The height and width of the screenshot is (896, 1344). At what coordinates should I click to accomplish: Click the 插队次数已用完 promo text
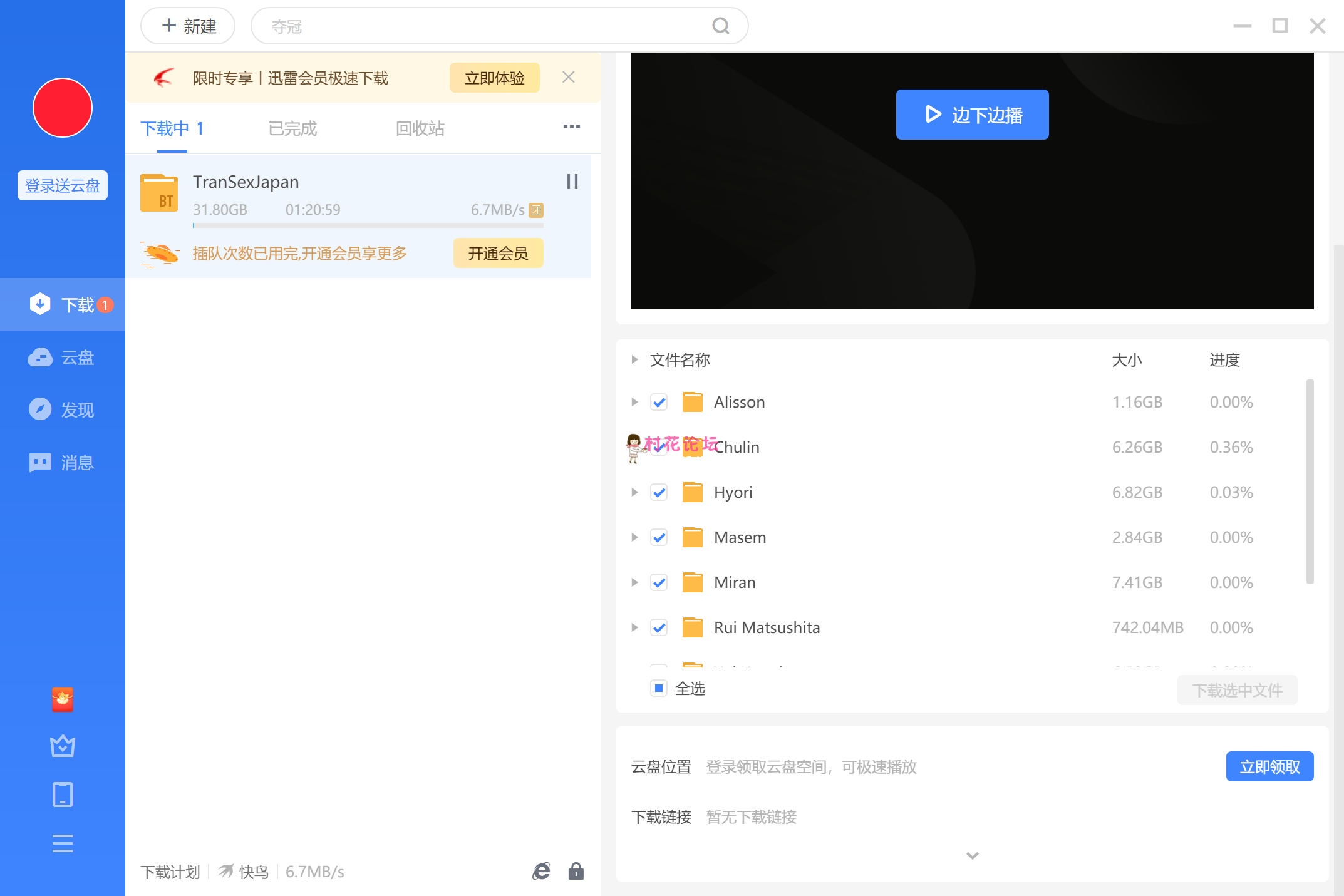[300, 253]
